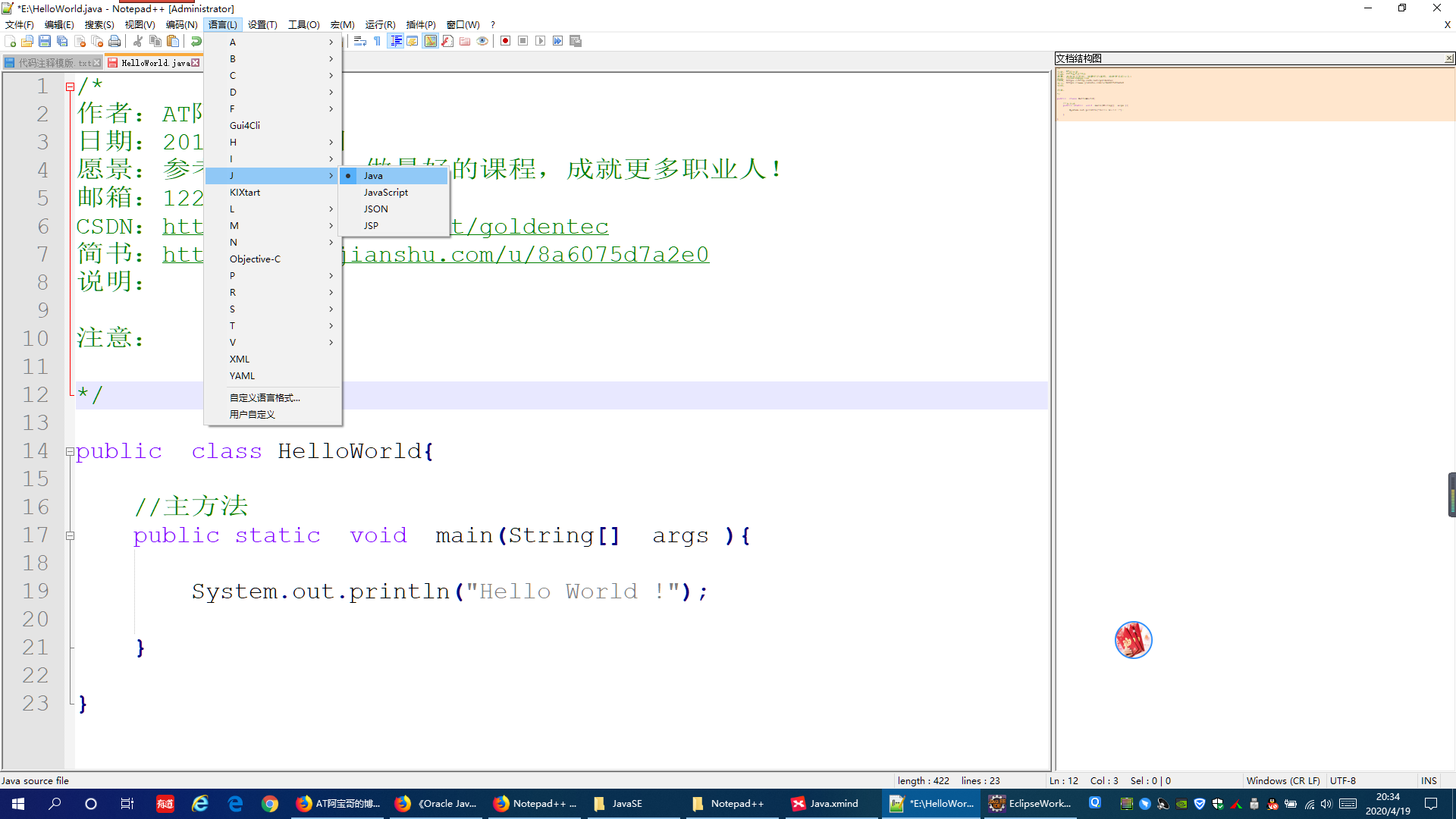This screenshot has width=1456, height=819.
Task: Click 自定义语言格式... menu entry
Action: [x=272, y=398]
